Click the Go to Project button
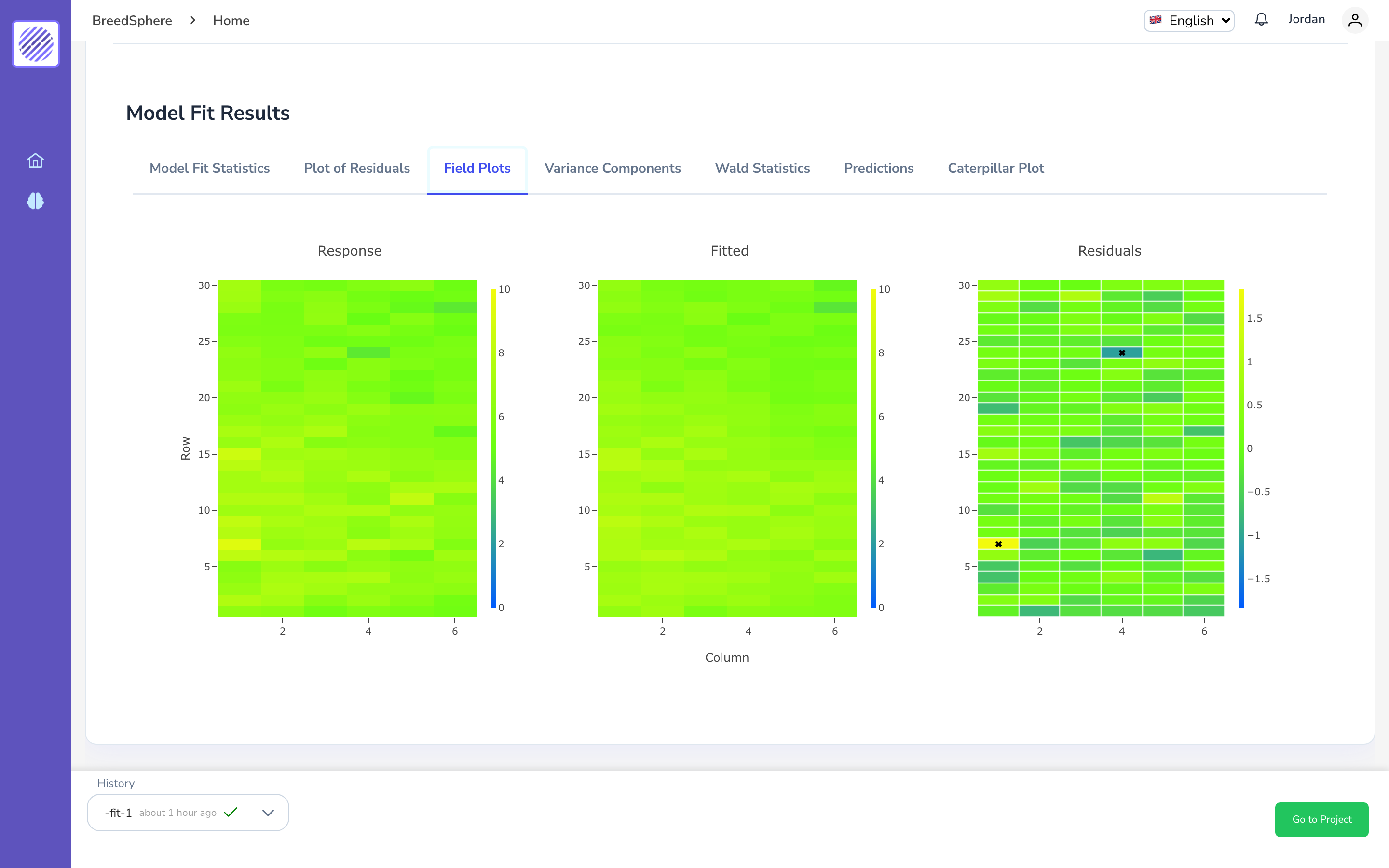 click(1321, 819)
